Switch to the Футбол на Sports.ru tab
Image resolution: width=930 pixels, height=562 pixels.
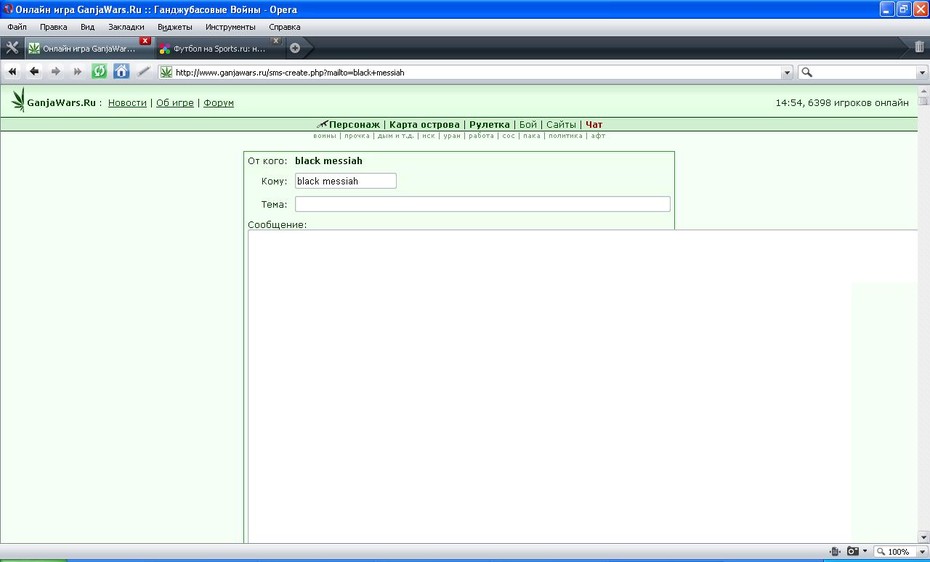[219, 49]
